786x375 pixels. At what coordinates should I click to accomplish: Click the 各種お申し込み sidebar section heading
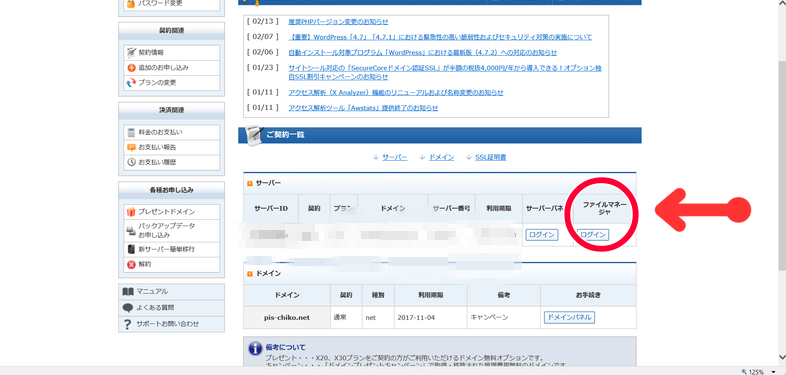(171, 190)
